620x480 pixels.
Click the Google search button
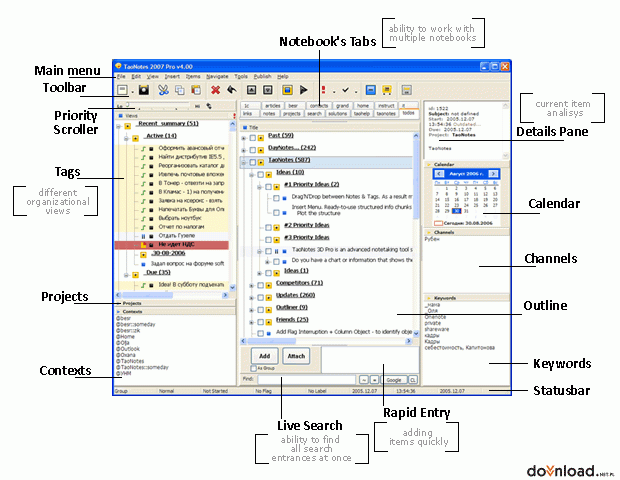pyautogui.click(x=394, y=380)
